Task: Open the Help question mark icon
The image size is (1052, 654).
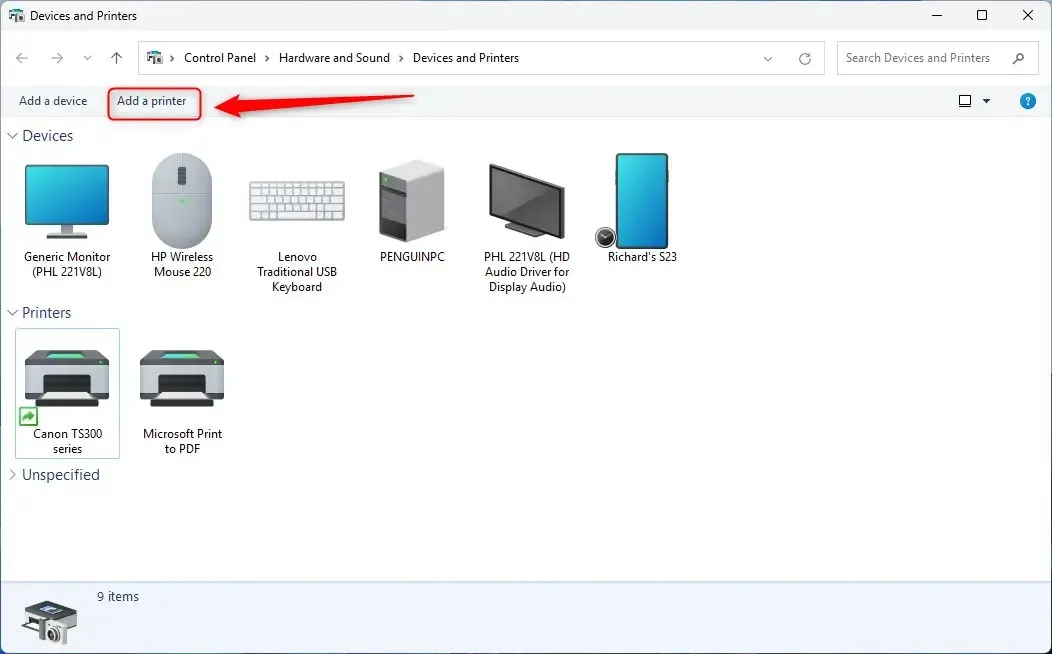Action: [x=1027, y=101]
